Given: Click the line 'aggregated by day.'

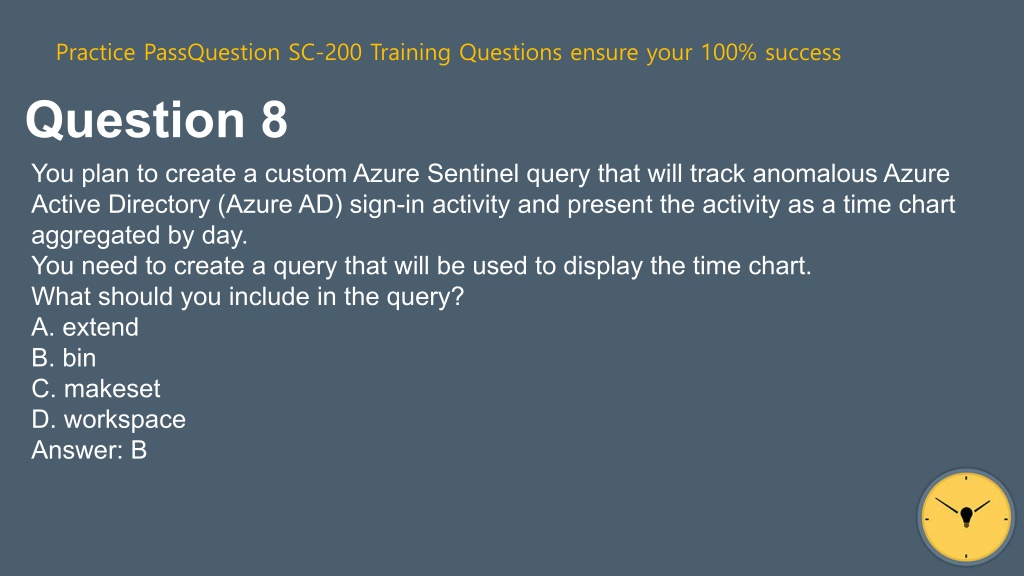Looking at the screenshot, I should pyautogui.click(x=140, y=235).
